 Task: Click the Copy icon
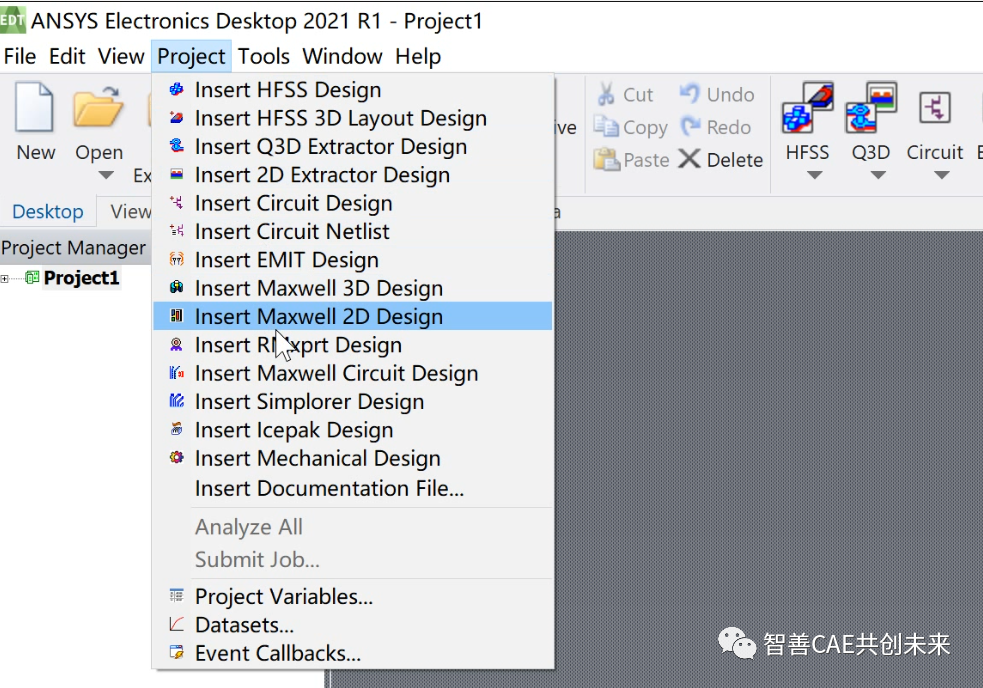click(x=606, y=127)
